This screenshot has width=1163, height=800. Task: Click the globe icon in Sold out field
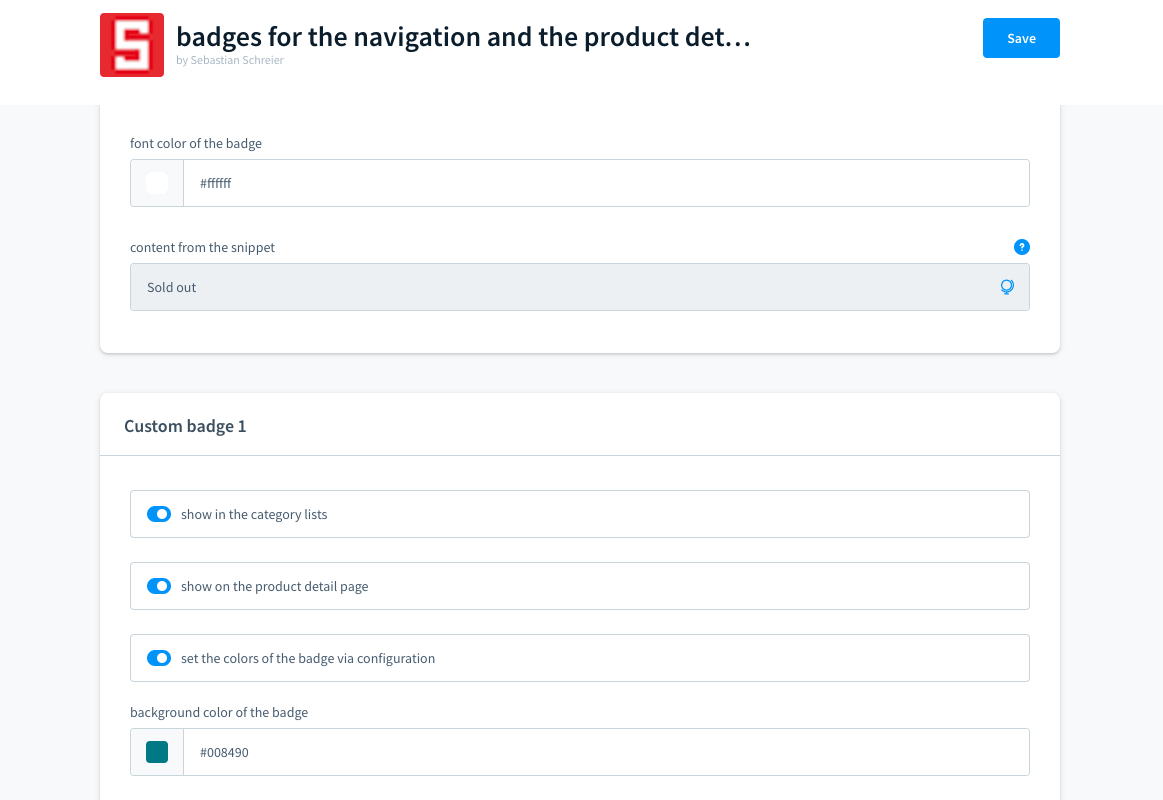pos(1007,287)
